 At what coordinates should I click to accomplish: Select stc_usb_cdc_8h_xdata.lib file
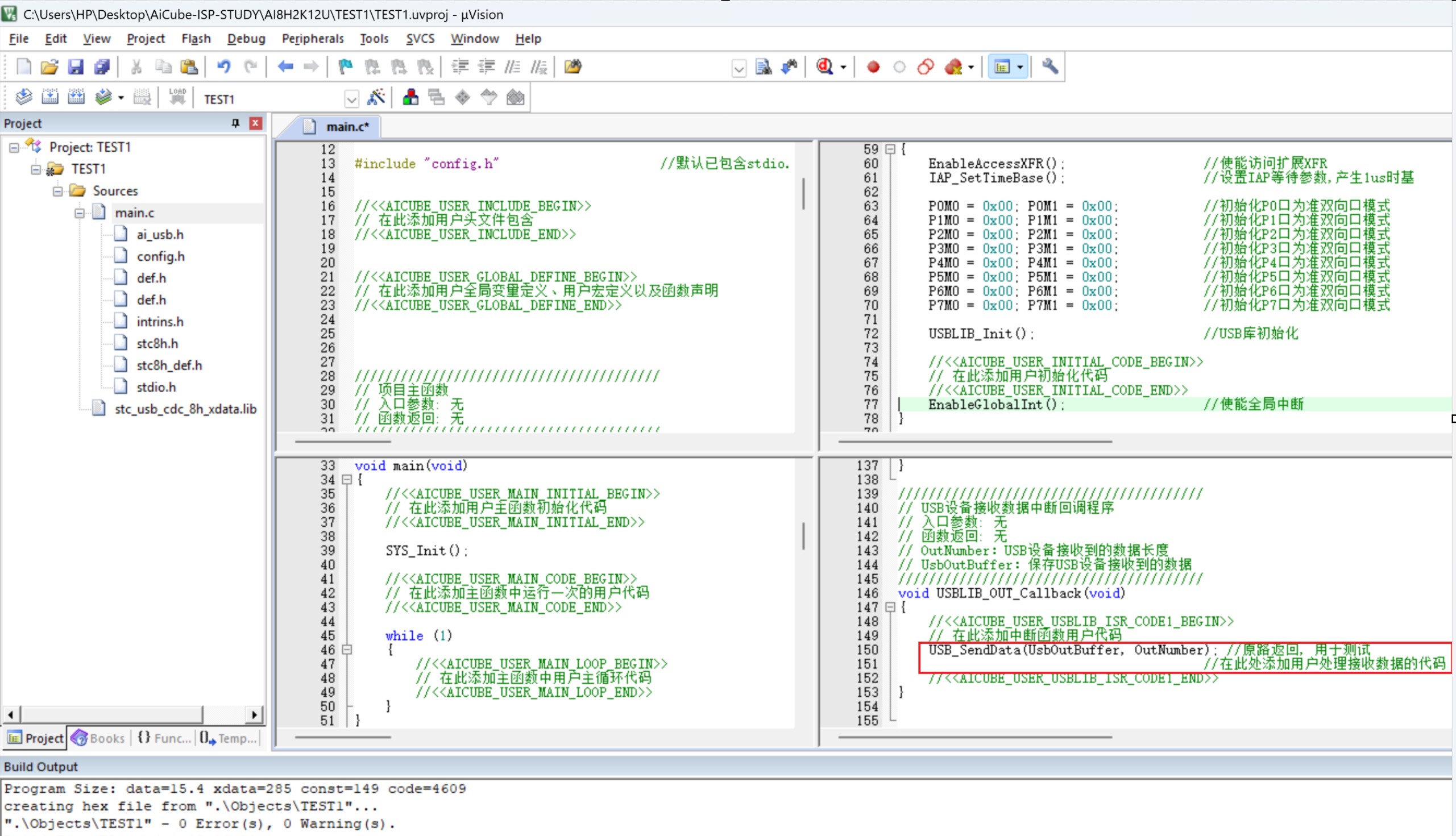coord(185,409)
